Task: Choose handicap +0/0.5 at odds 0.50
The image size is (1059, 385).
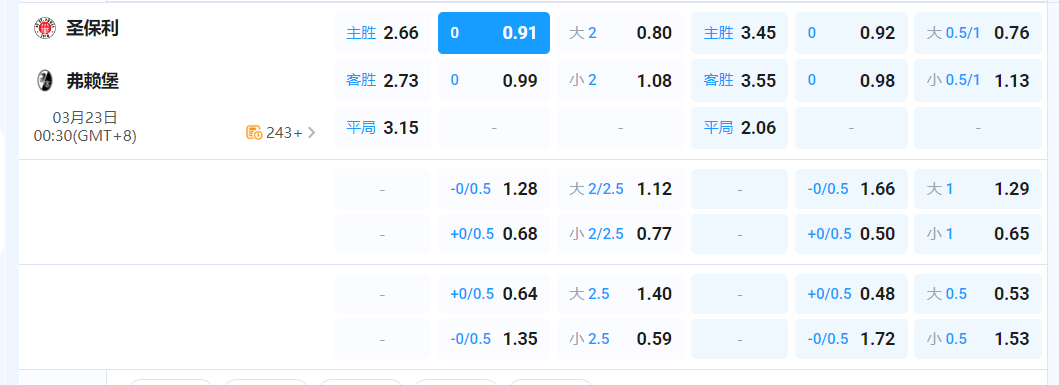Action: point(850,234)
